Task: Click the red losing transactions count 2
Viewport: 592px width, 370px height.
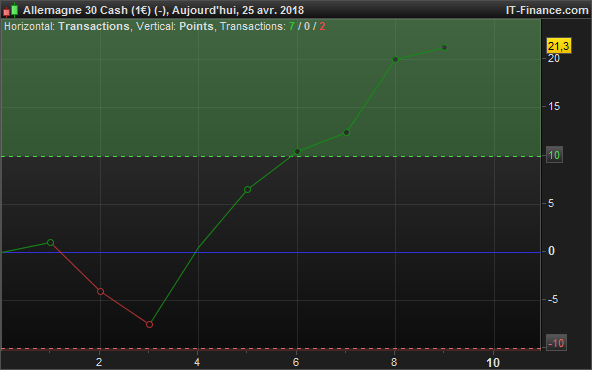Action: (x=322, y=26)
